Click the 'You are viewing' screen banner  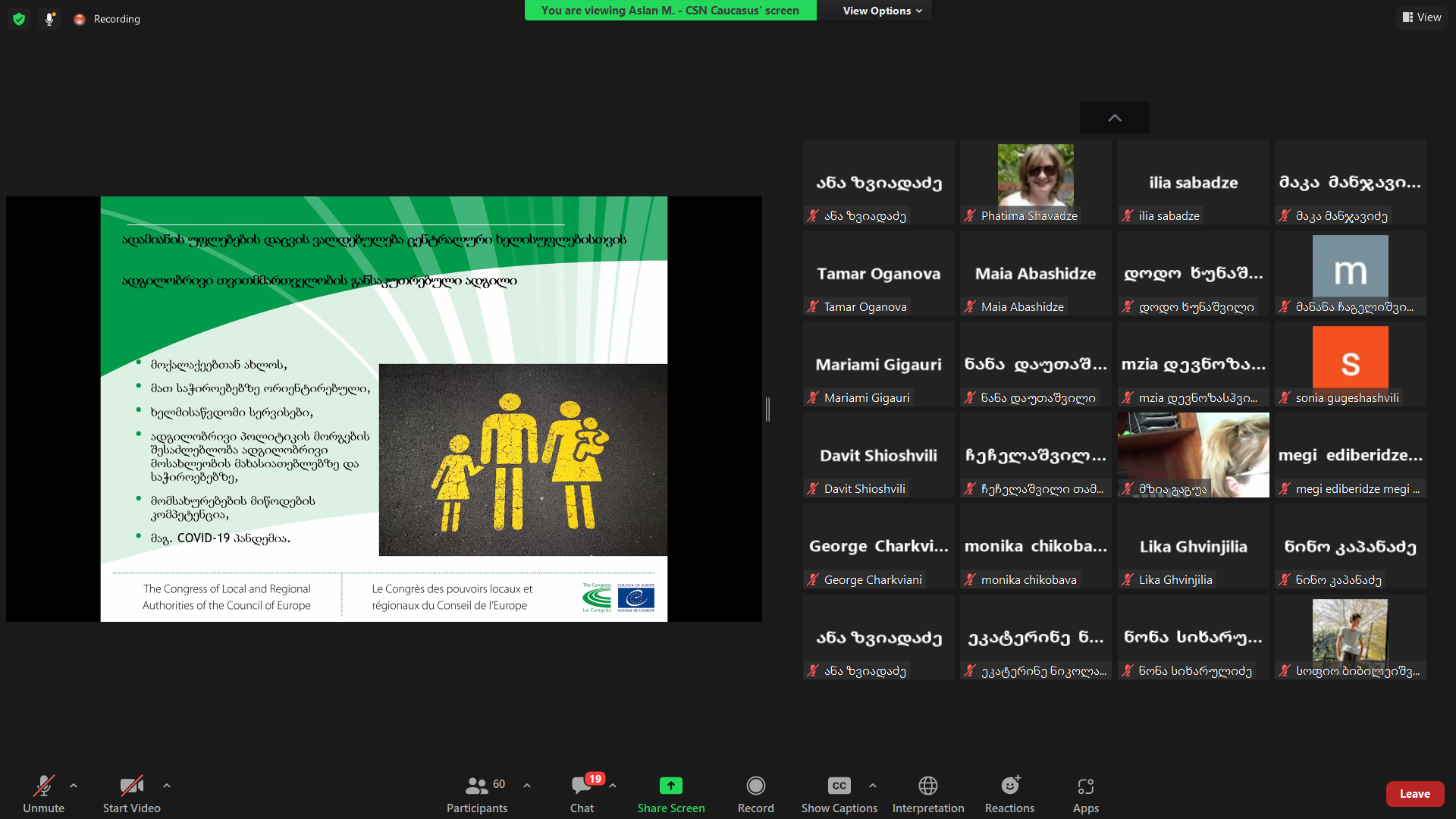click(670, 11)
